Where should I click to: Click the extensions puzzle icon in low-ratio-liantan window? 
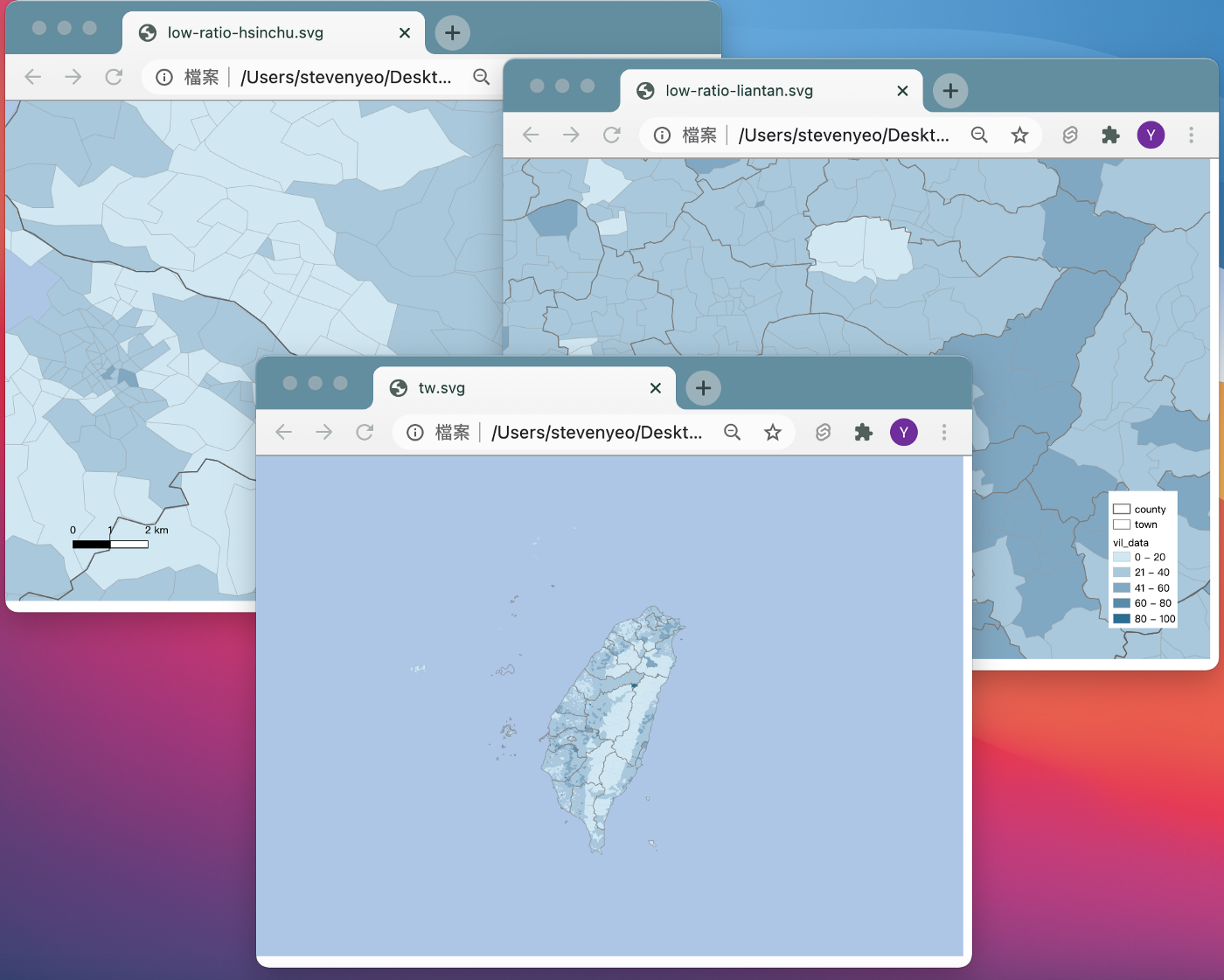pos(1110,135)
